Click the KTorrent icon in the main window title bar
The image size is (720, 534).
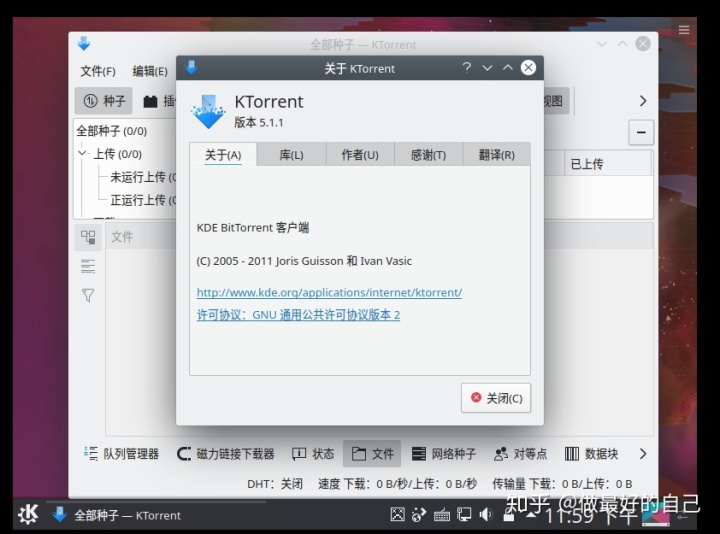(84, 44)
